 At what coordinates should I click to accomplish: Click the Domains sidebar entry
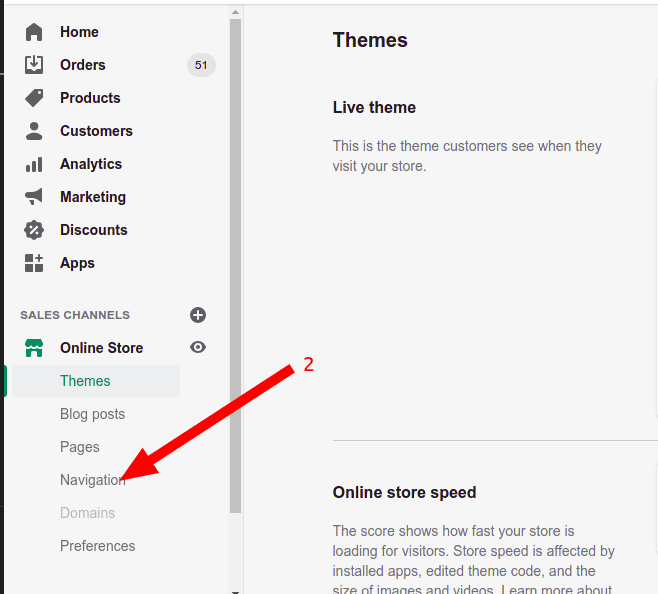[87, 513]
